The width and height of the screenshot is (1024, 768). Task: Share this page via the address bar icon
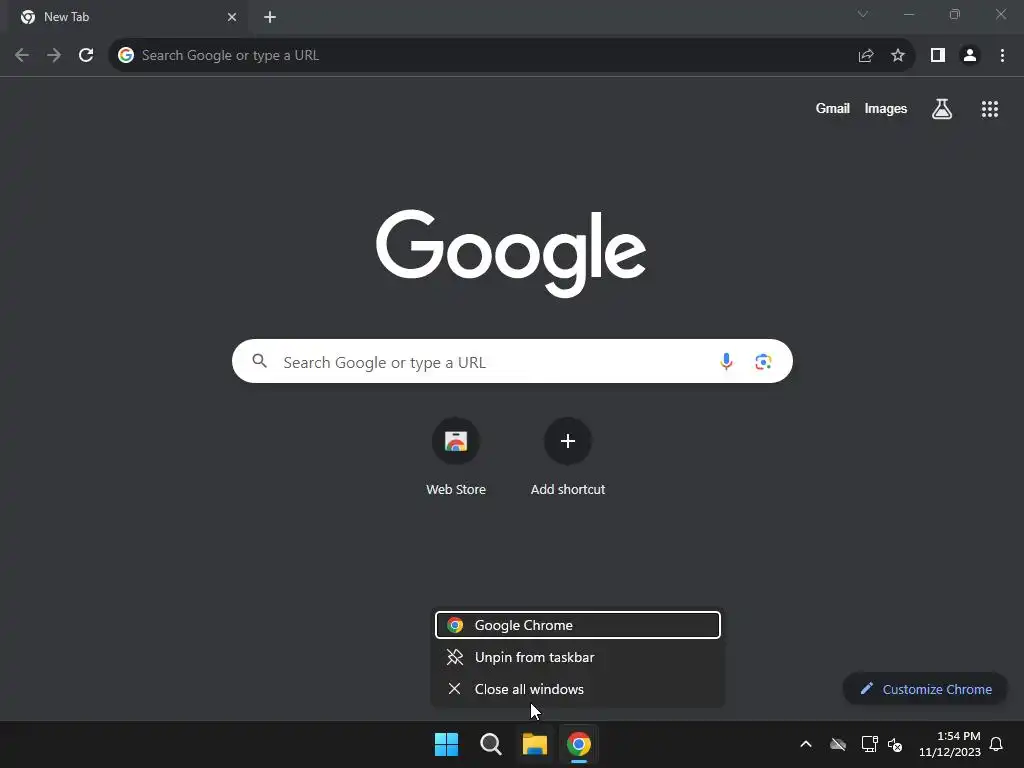pyautogui.click(x=866, y=56)
